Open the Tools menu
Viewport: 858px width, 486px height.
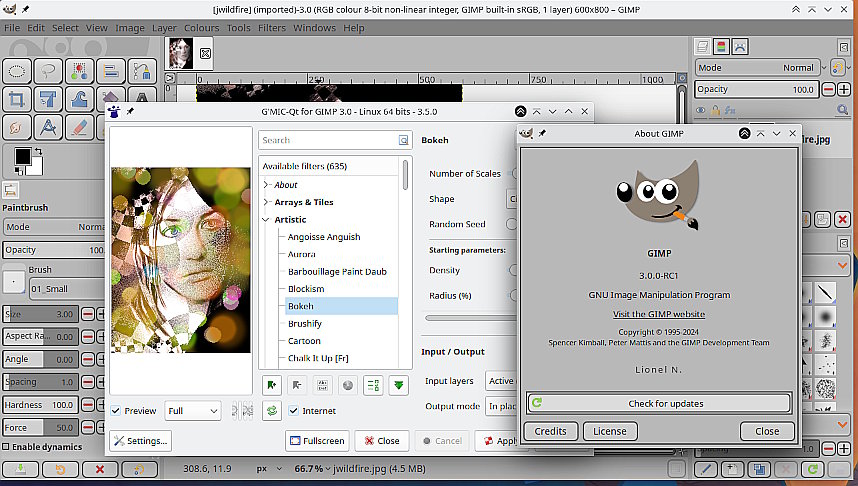coord(239,28)
